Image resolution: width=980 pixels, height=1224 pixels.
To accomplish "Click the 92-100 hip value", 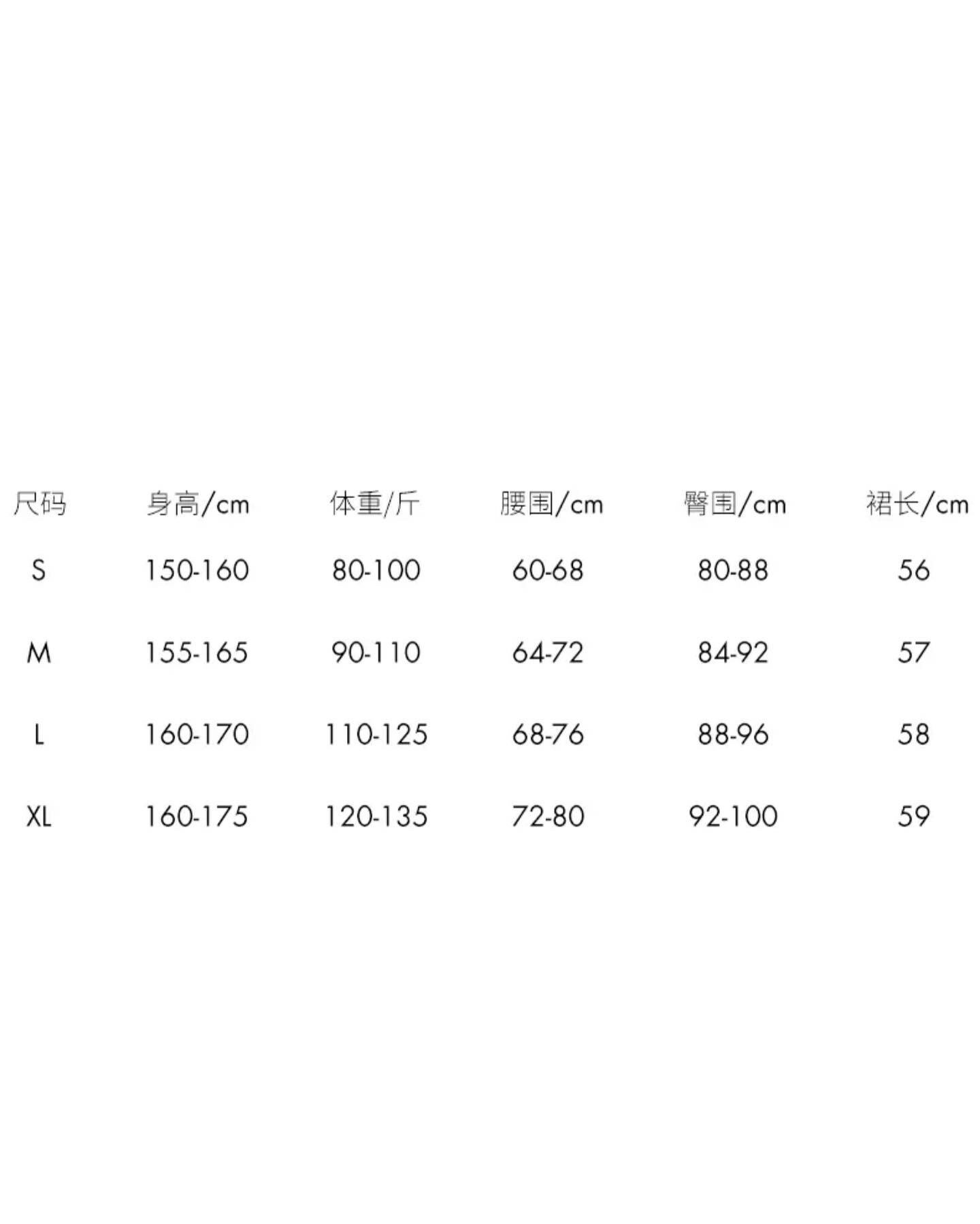I will [x=733, y=816].
